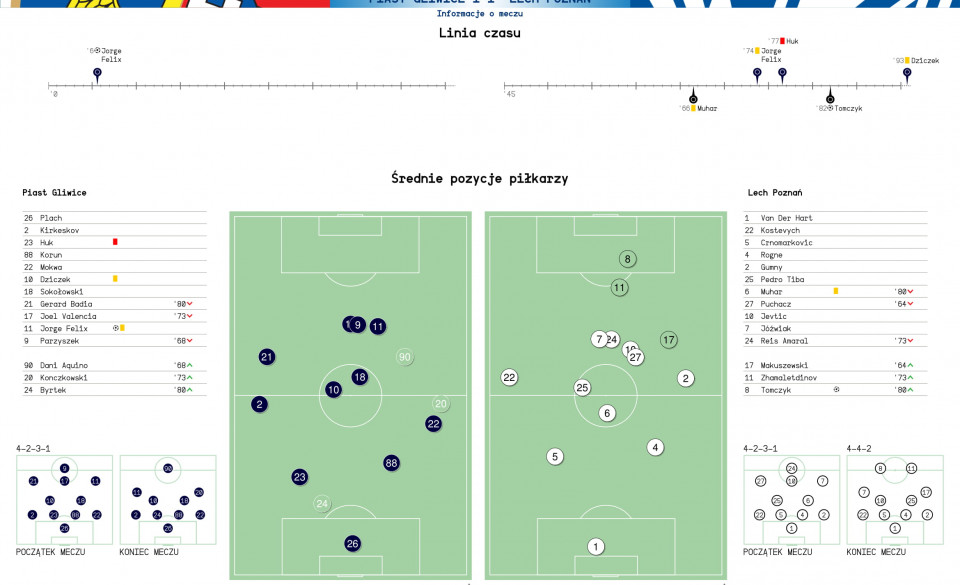960x585 pixels.
Task: Click substitution-in arrow next to Dani Aquino
Action: [190, 365]
